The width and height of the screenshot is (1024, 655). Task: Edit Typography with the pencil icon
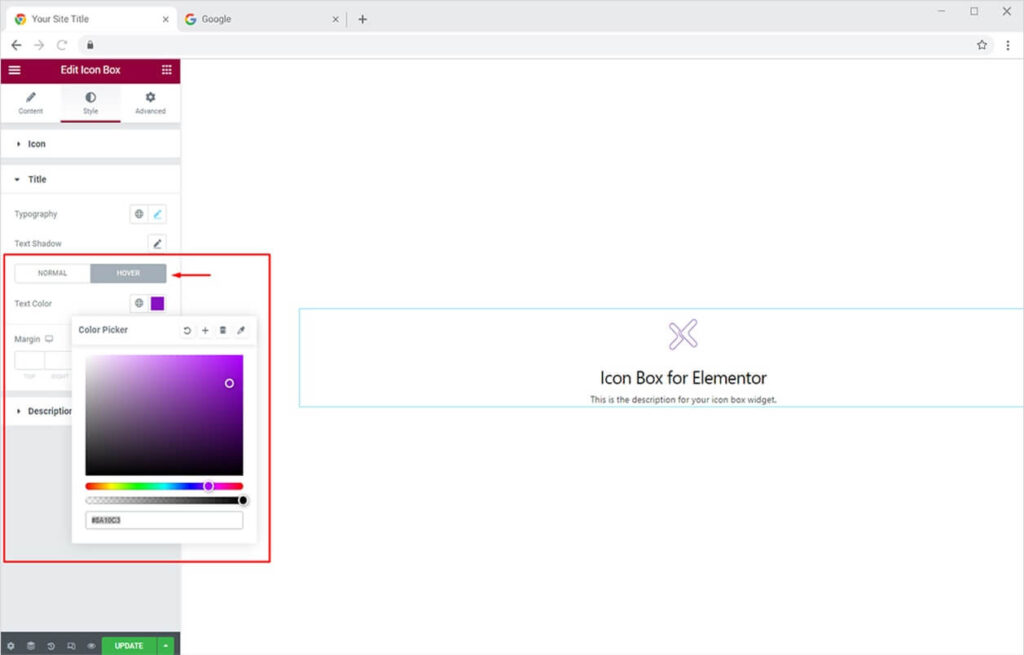click(x=157, y=214)
